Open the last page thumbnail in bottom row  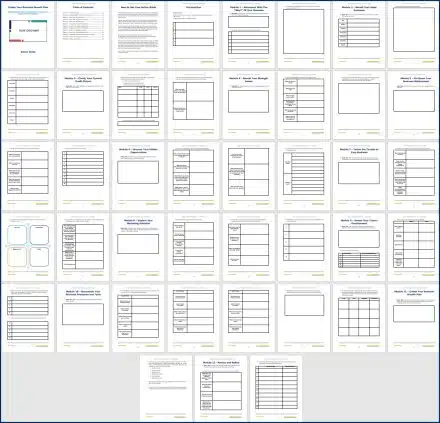[276, 389]
